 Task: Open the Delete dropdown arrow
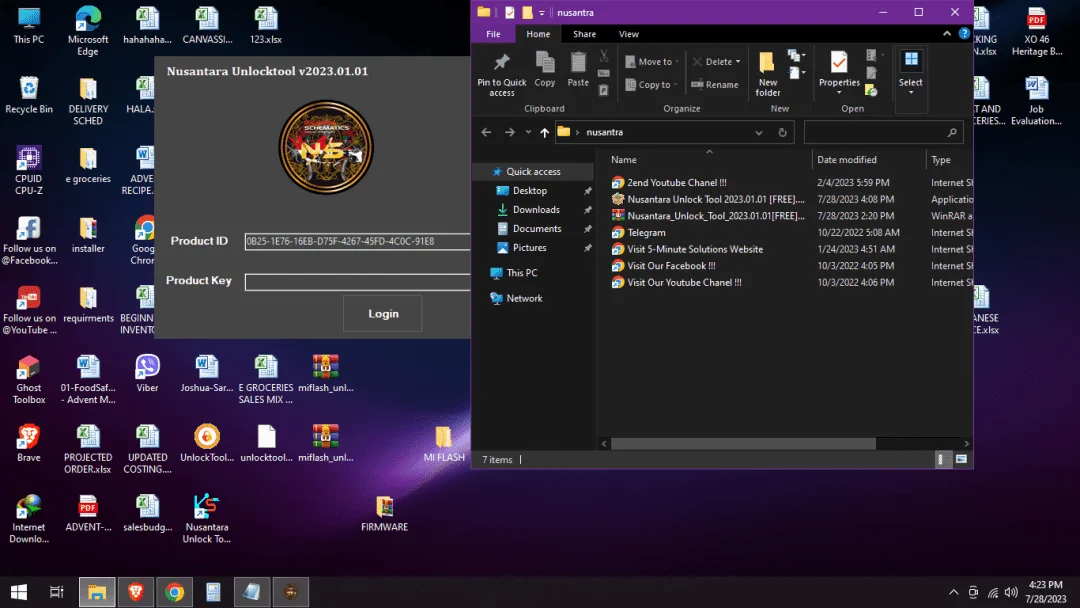738,62
